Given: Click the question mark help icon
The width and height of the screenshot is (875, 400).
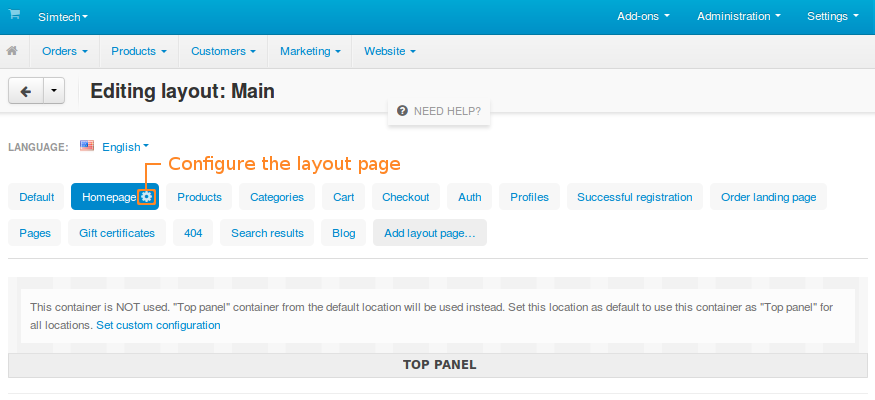Looking at the screenshot, I should (x=402, y=111).
